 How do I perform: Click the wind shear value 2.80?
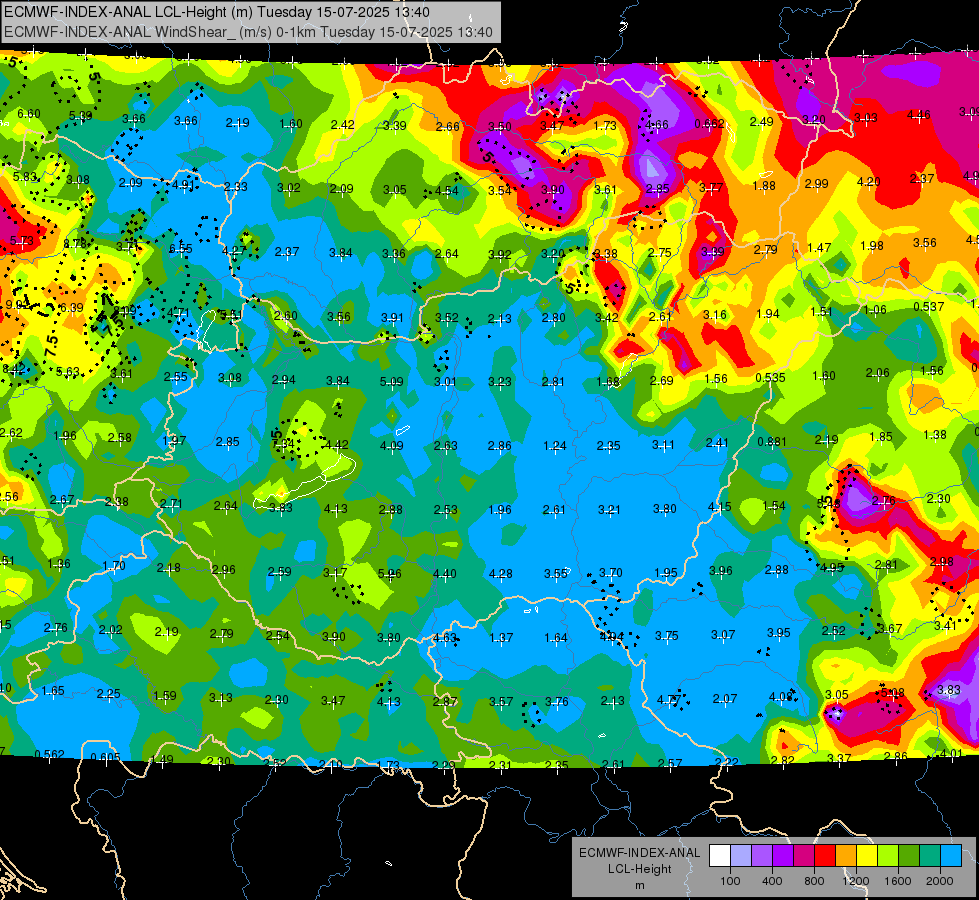[x=553, y=317]
